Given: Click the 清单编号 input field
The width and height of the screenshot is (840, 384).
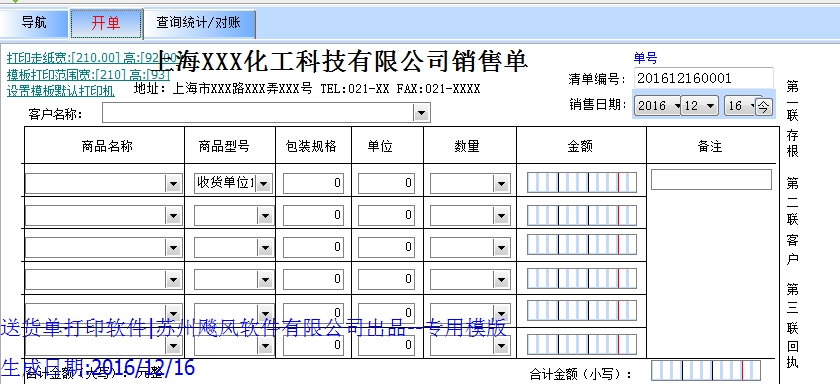Looking at the screenshot, I should [703, 78].
